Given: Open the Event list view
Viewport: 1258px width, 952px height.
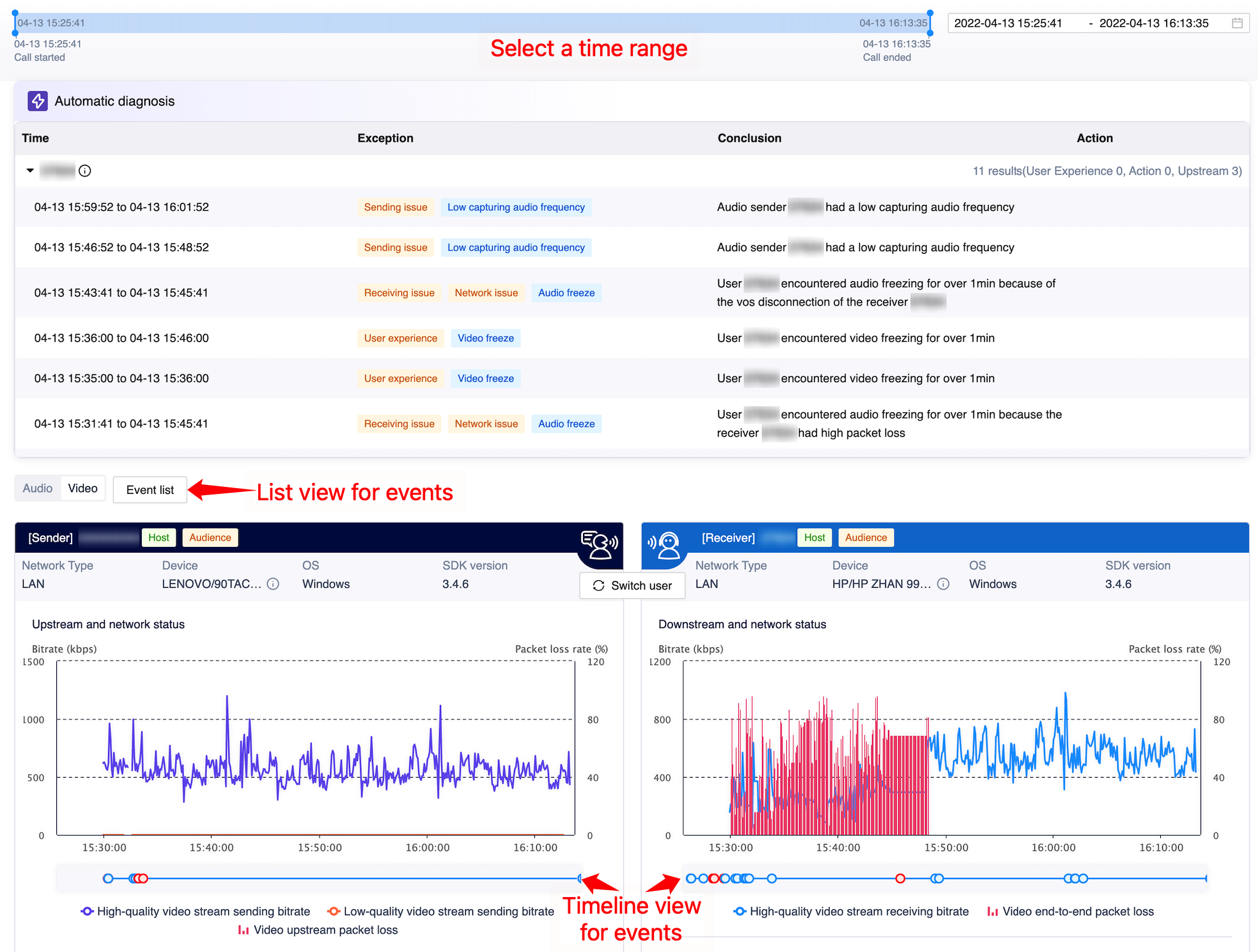Looking at the screenshot, I should tap(150, 489).
